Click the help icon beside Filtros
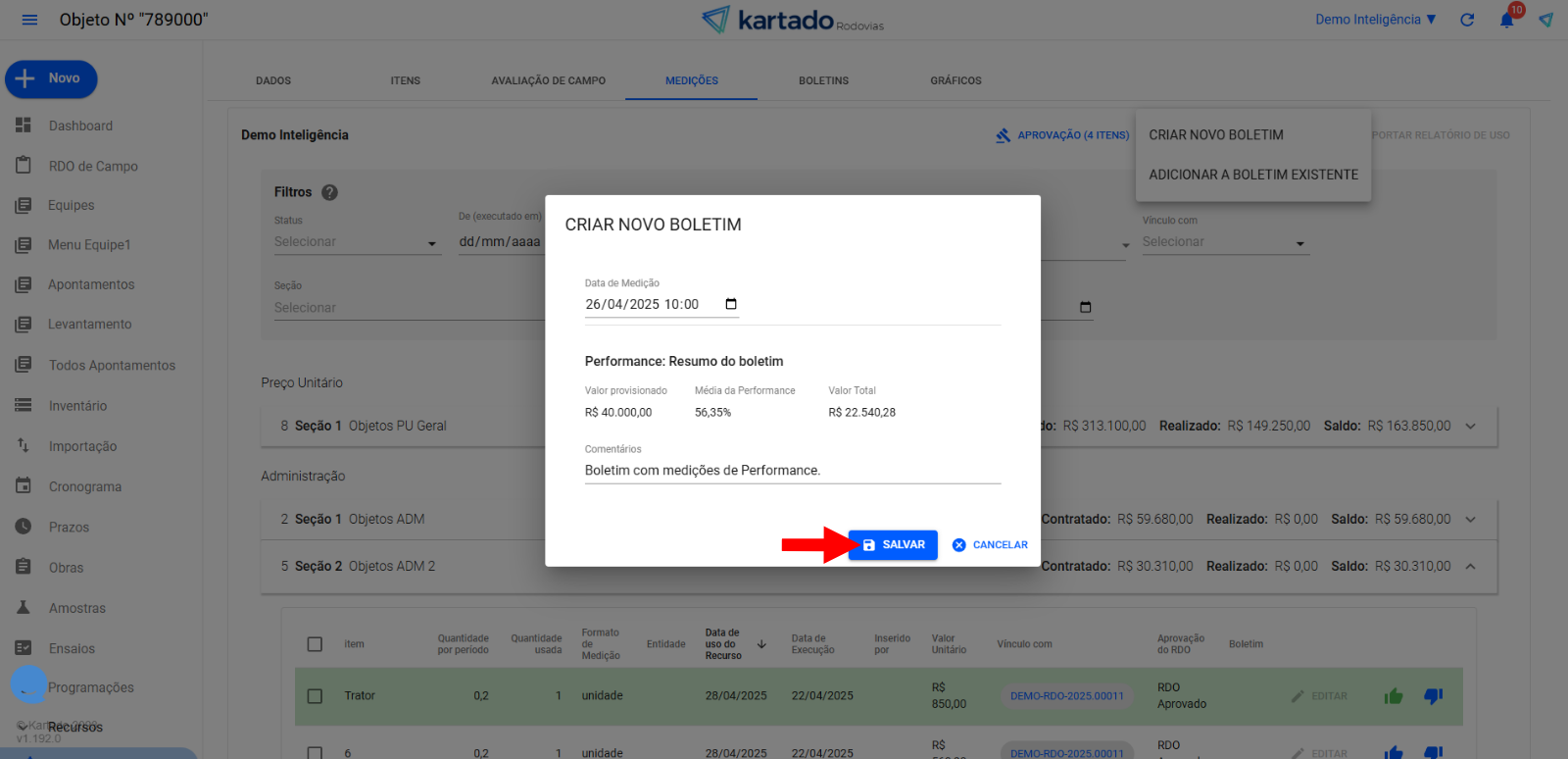 330,192
